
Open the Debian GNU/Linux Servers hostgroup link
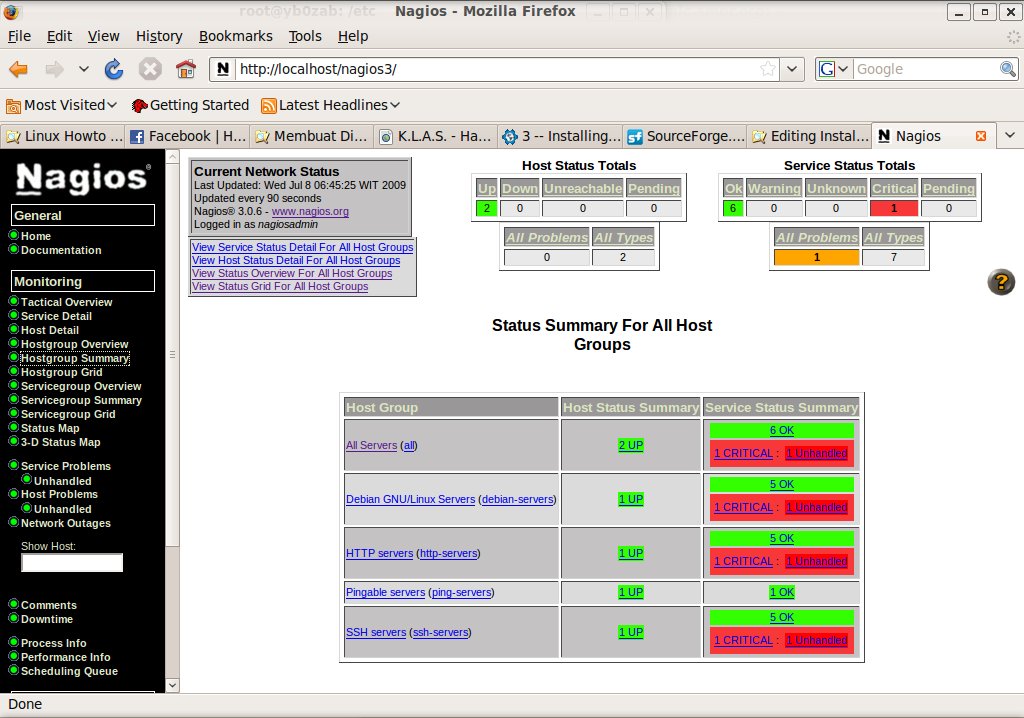pyautogui.click(x=410, y=499)
